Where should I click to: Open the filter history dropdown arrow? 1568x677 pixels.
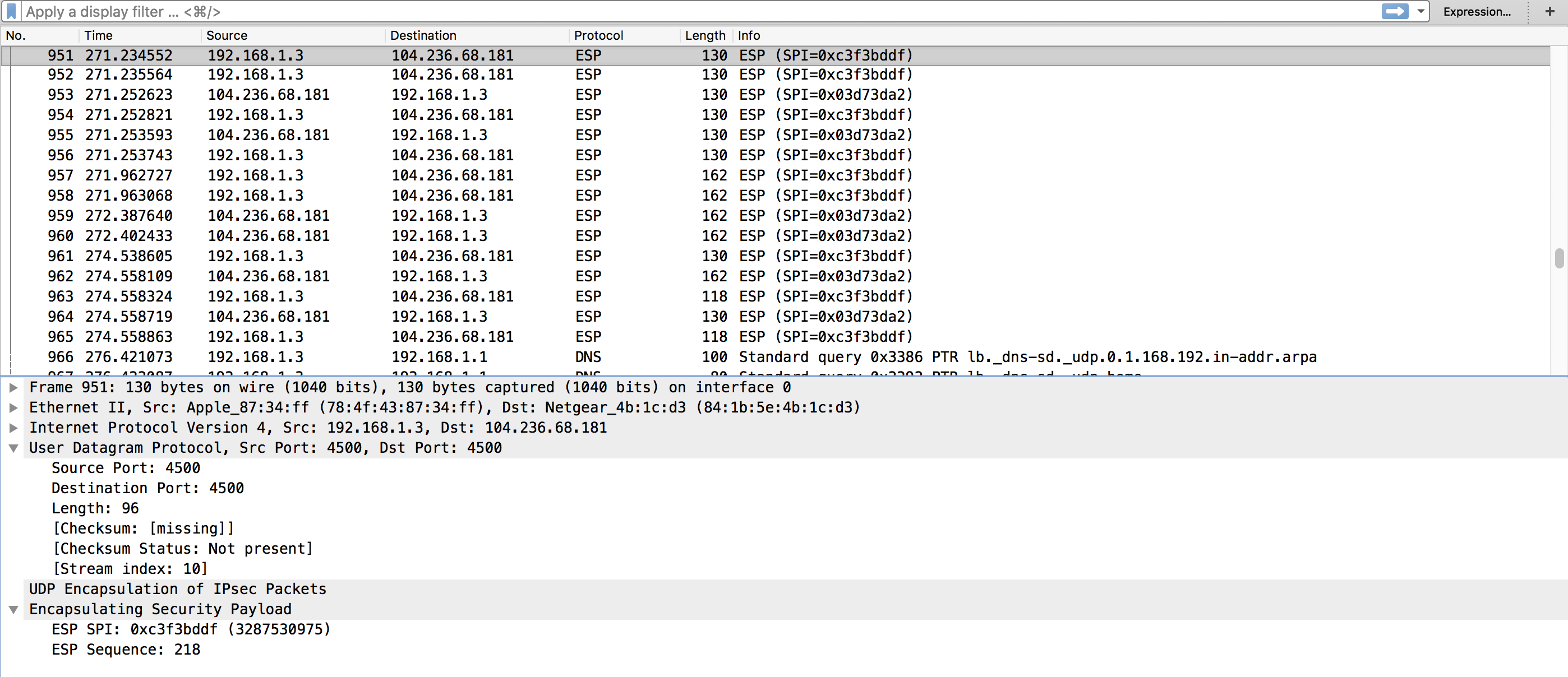pos(1421,12)
